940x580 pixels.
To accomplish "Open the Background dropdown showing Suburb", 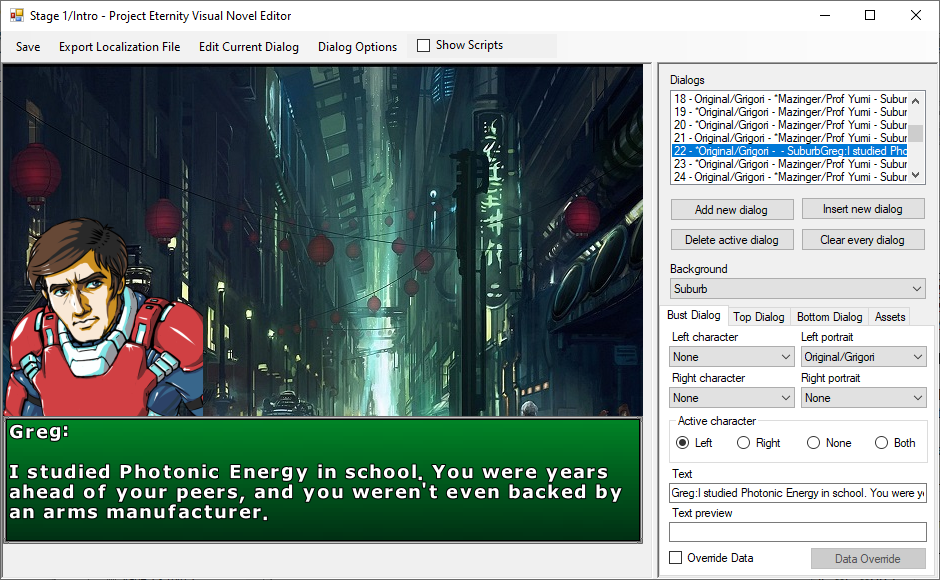I will (797, 289).
